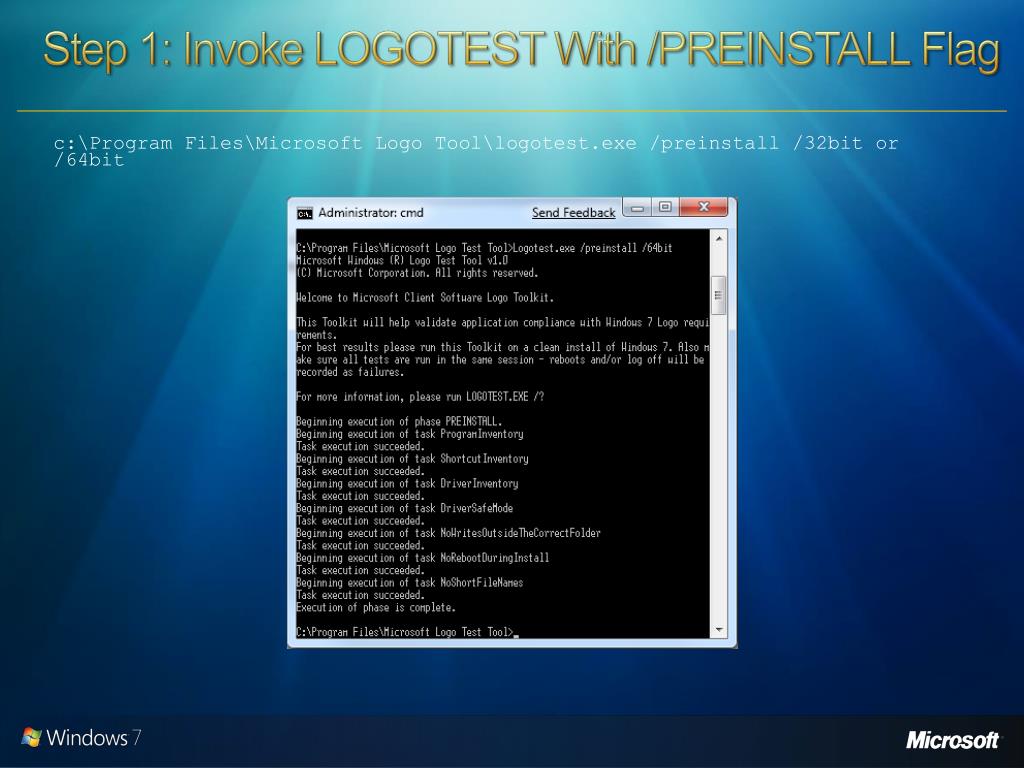Open the Send Feedback link

click(x=573, y=213)
